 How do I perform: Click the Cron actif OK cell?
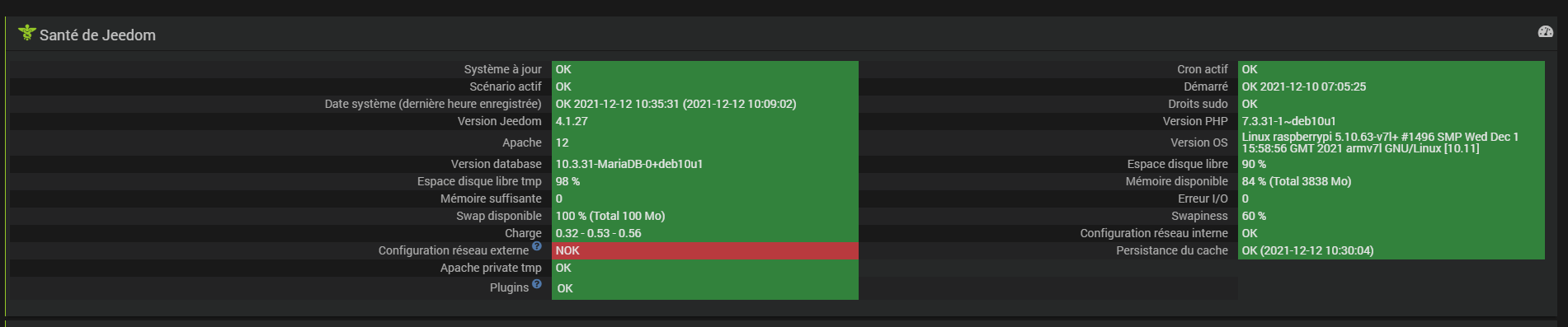pyautogui.click(x=1391, y=69)
